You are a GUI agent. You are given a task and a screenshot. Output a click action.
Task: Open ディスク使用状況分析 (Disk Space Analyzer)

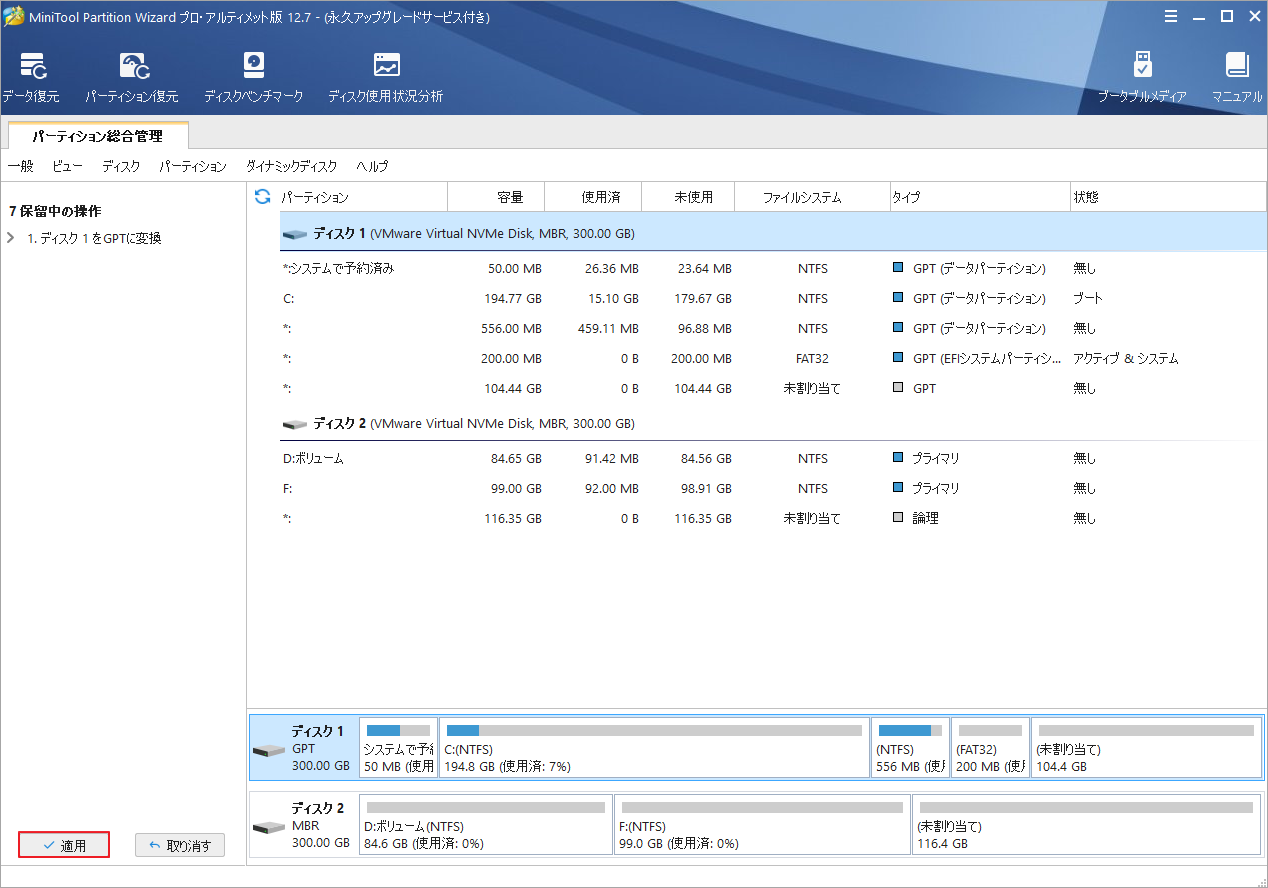point(385,75)
